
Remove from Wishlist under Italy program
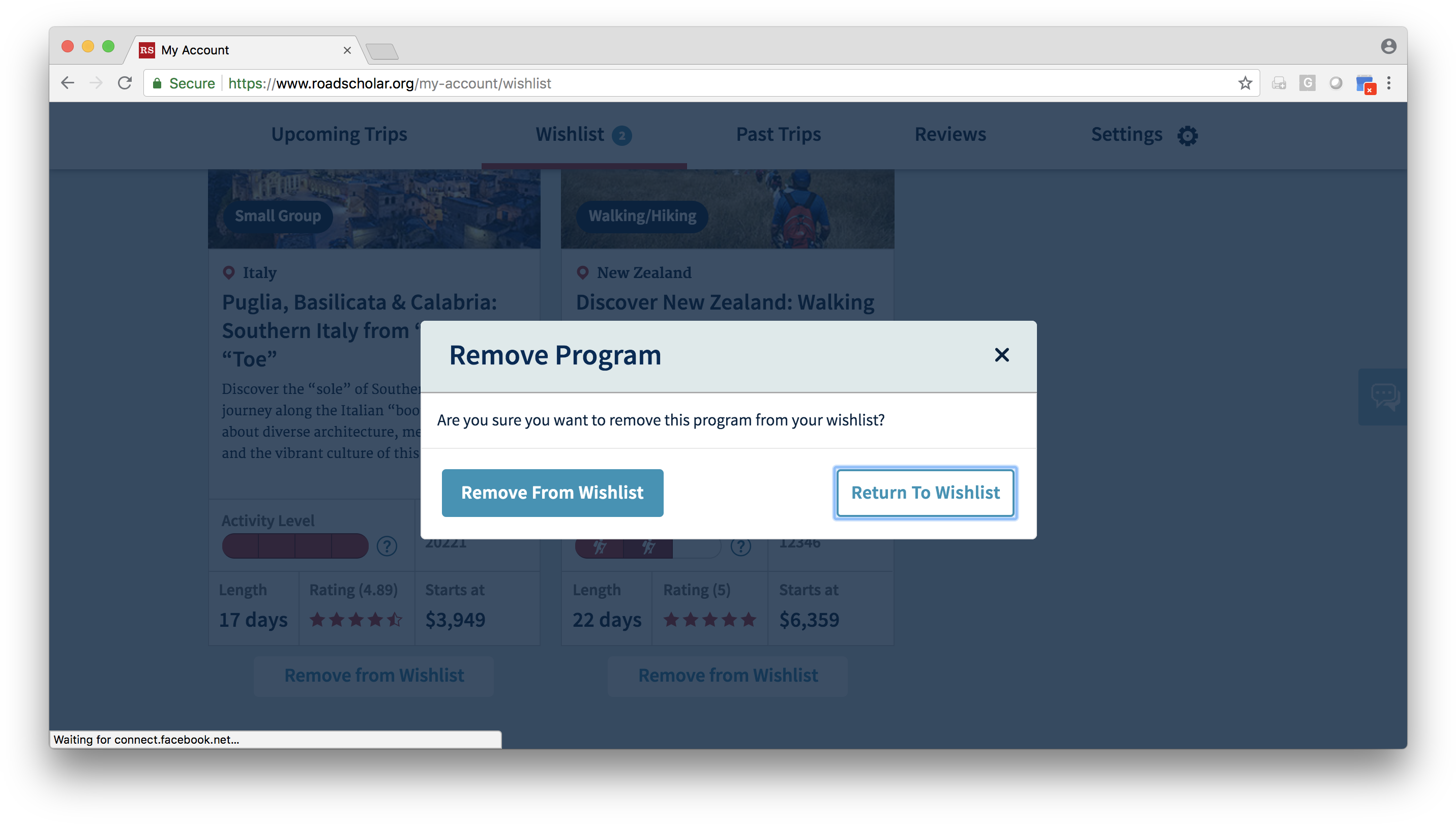374,675
